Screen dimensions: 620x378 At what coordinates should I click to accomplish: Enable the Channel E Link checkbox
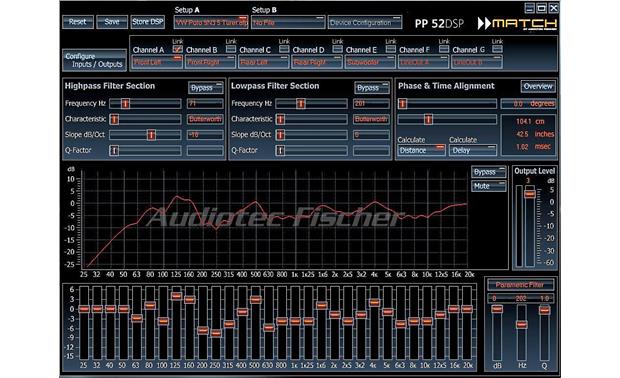pos(391,49)
